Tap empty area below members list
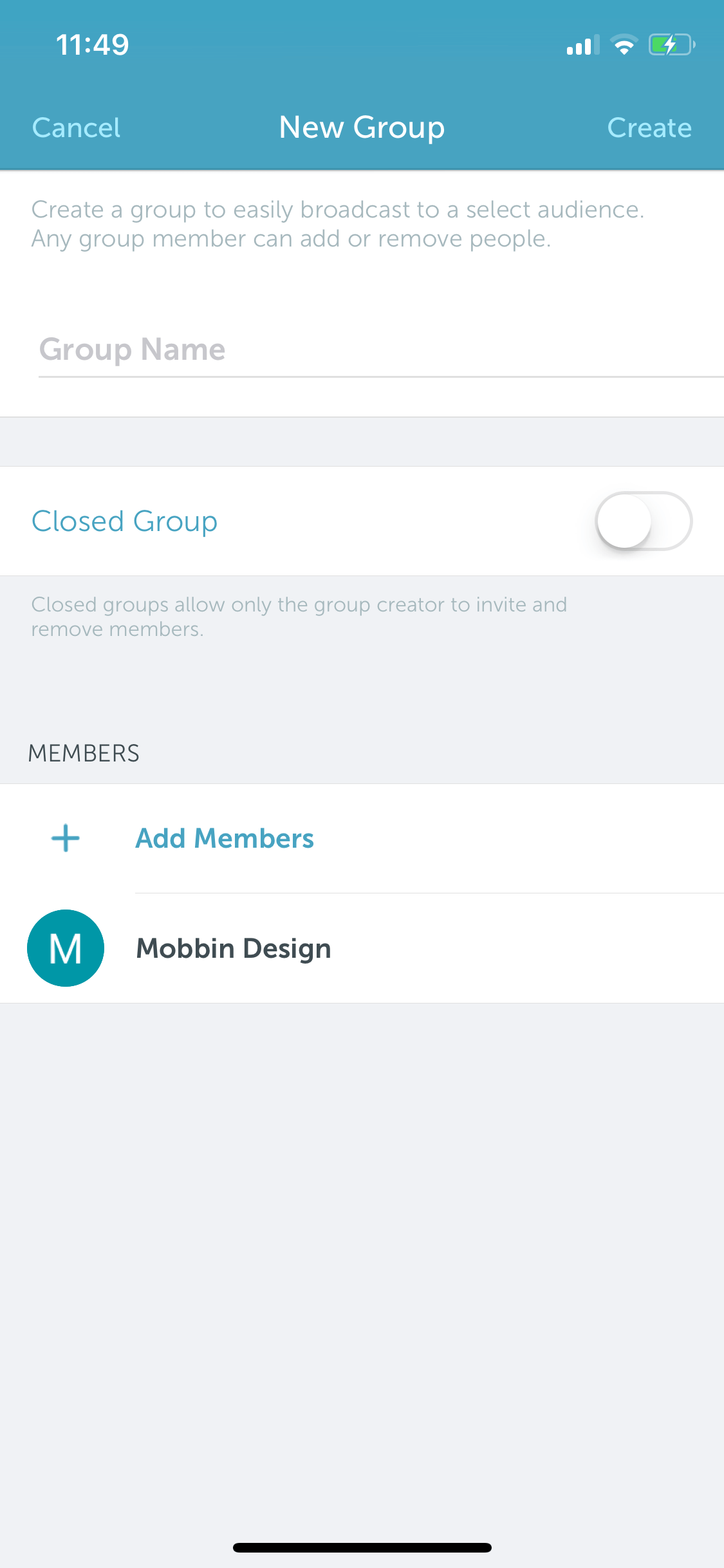The width and height of the screenshot is (724, 1568). [x=362, y=1255]
